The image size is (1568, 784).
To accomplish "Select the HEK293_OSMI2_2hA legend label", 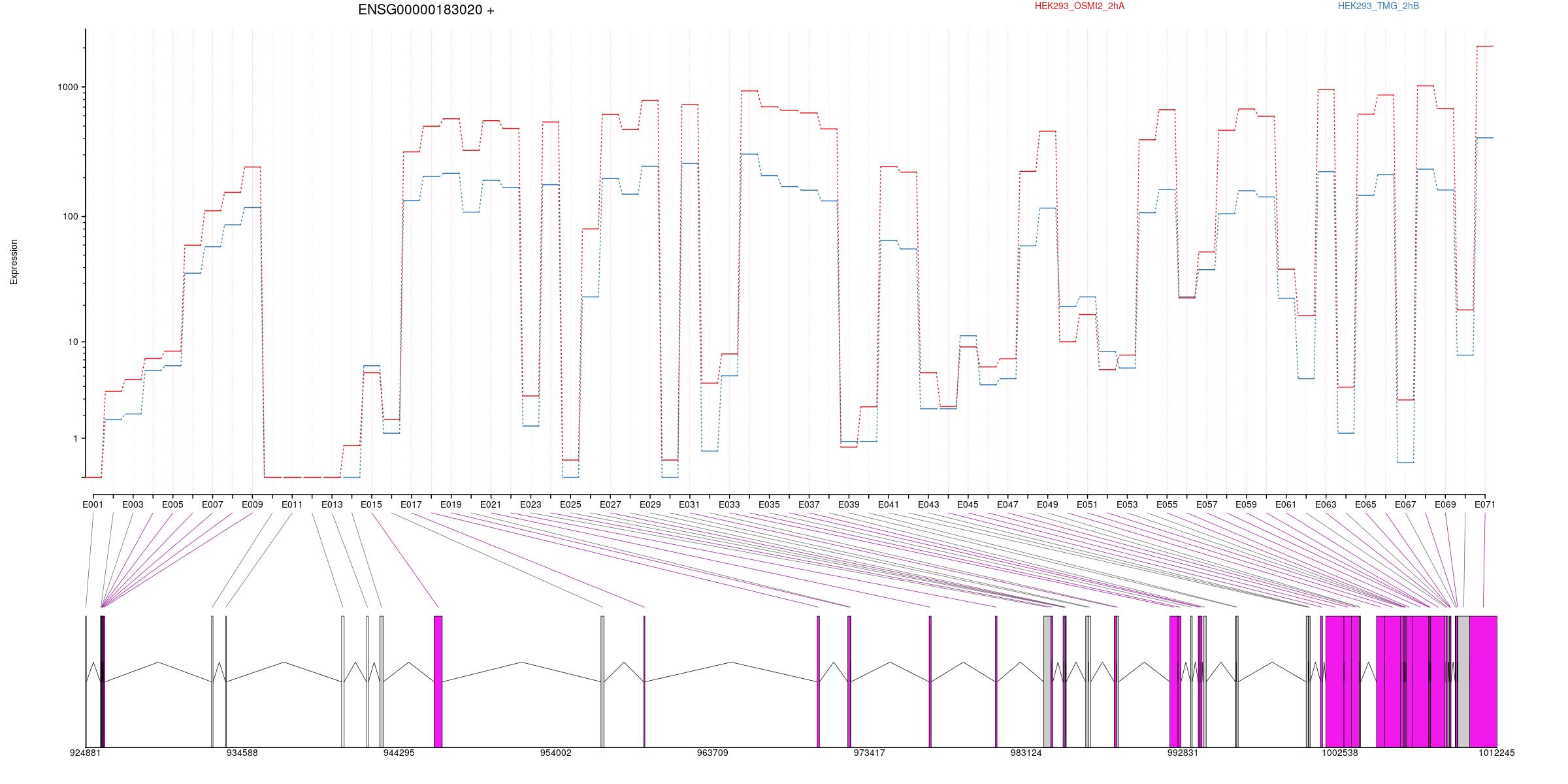I will click(1079, 6).
